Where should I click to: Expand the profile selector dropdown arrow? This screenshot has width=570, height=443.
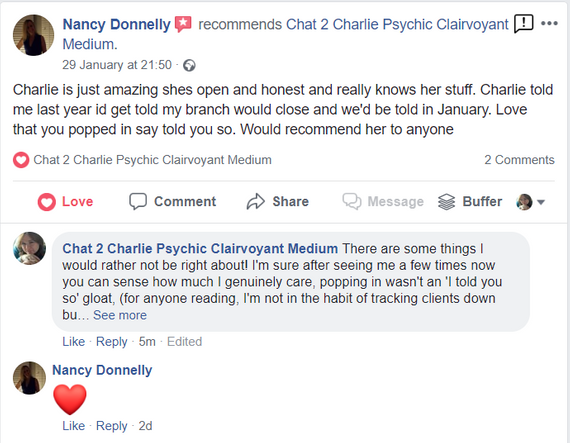click(541, 202)
